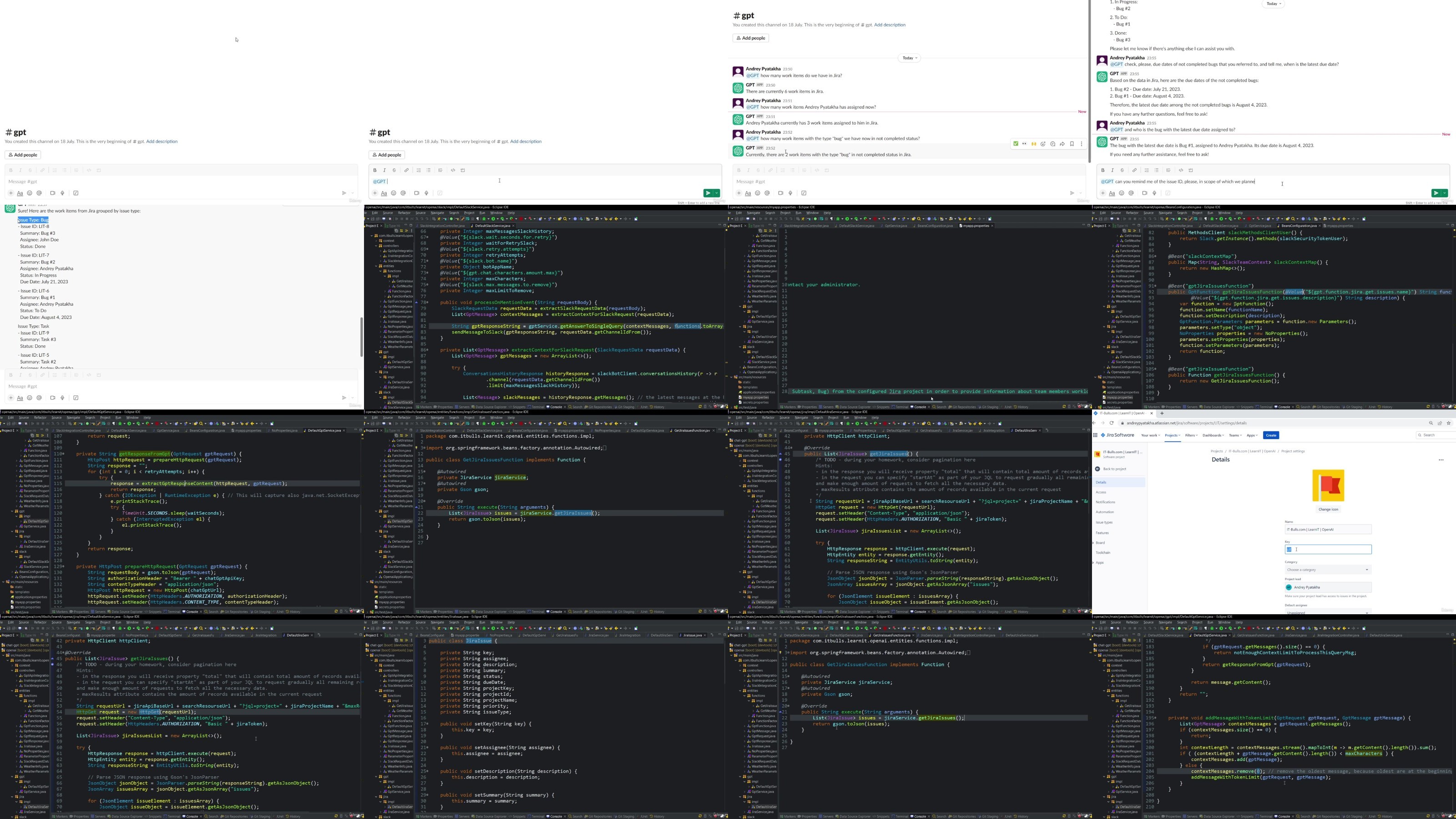Viewport: 1456px width, 819px height.
Task: Start debugging in the DefaultSlackService.java Eclipse window
Action: click(485, 219)
